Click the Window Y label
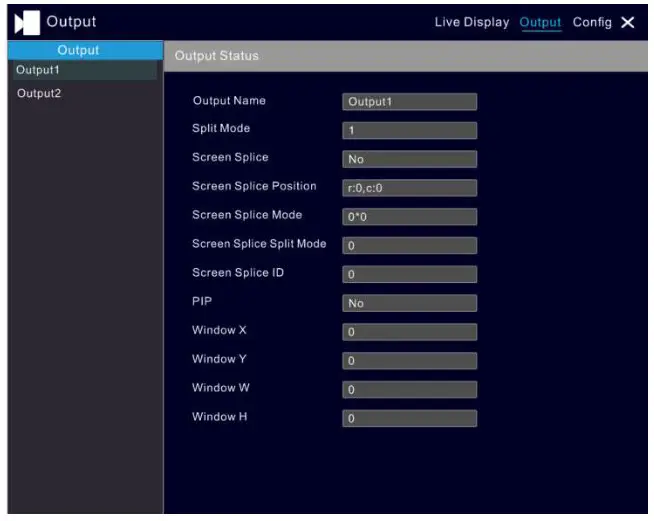The width and height of the screenshot is (654, 521). [219, 359]
